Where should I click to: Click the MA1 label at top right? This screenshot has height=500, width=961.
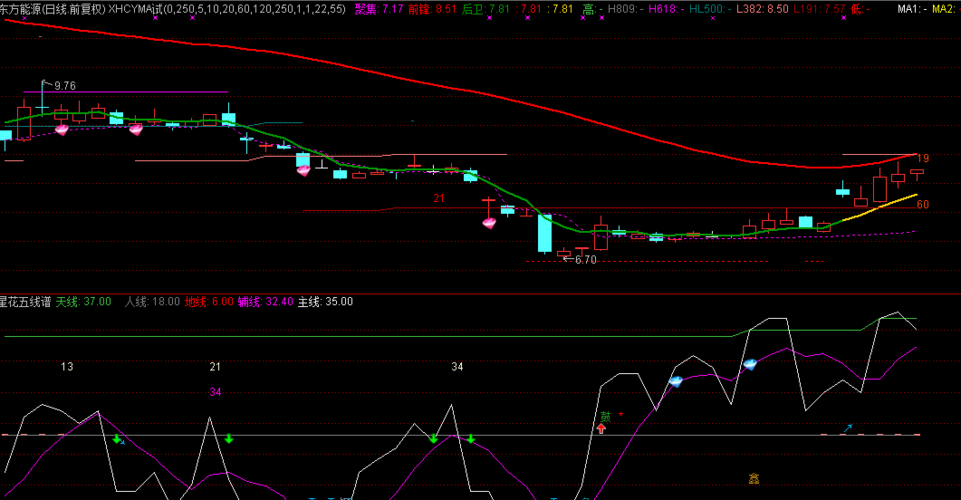(908, 9)
